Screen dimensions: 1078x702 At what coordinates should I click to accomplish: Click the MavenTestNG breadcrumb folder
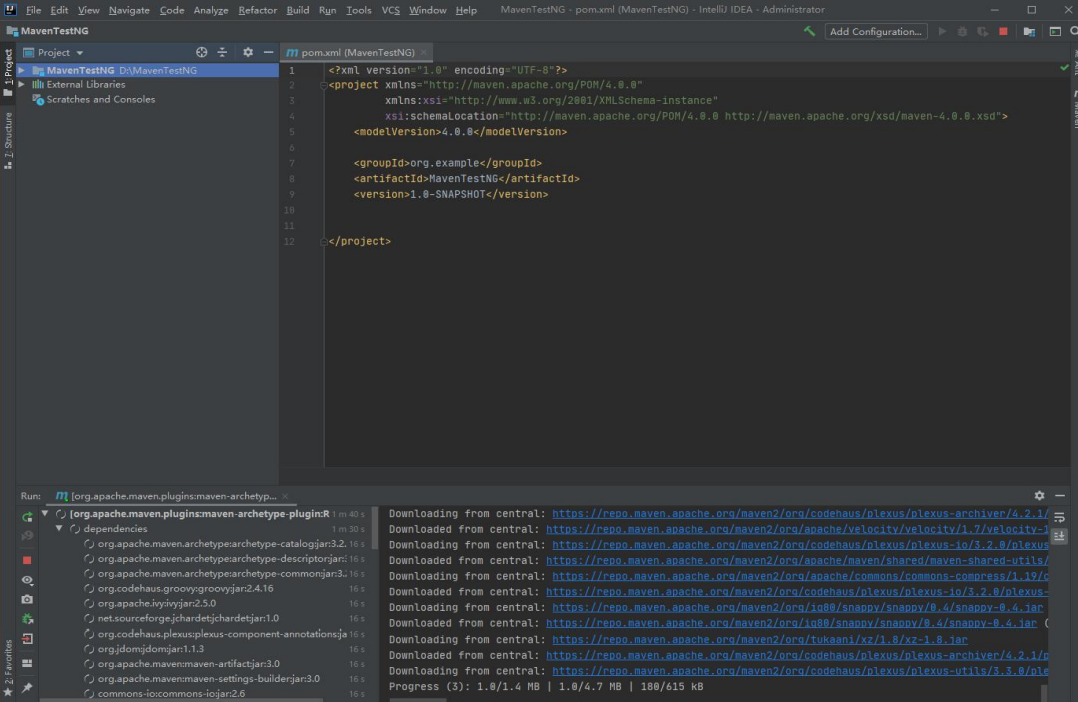pos(47,31)
